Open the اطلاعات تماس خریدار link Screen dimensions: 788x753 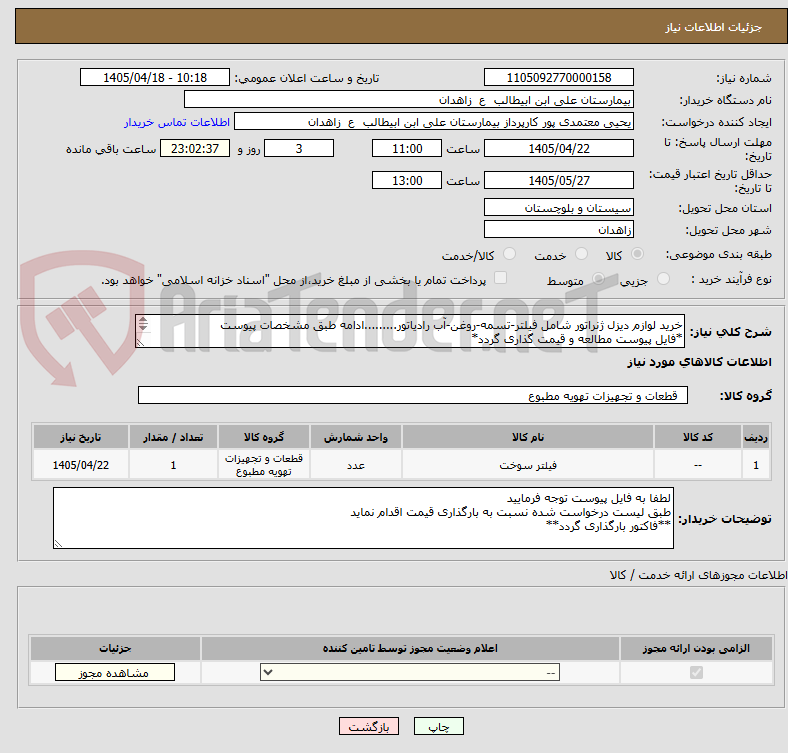click(177, 122)
